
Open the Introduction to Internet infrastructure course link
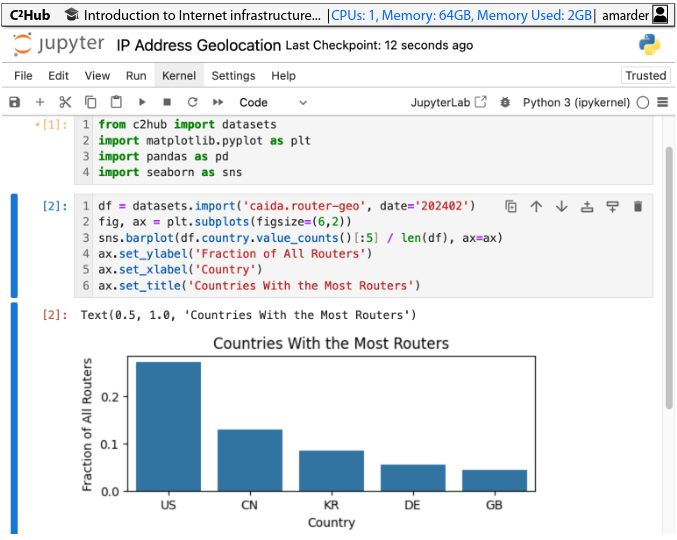202,16
